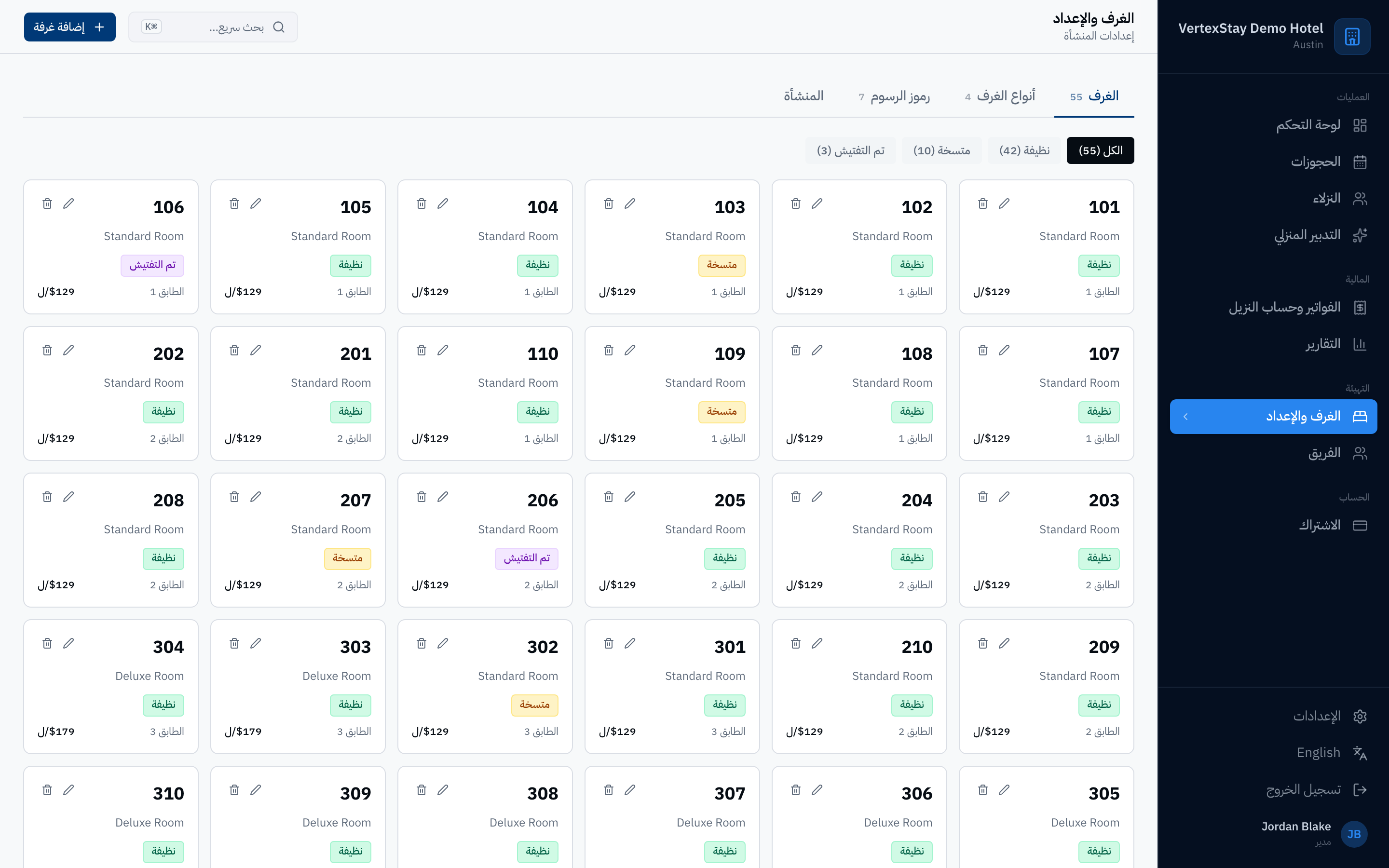Open التقارير reports page
The image size is (1389, 868).
[1273, 344]
